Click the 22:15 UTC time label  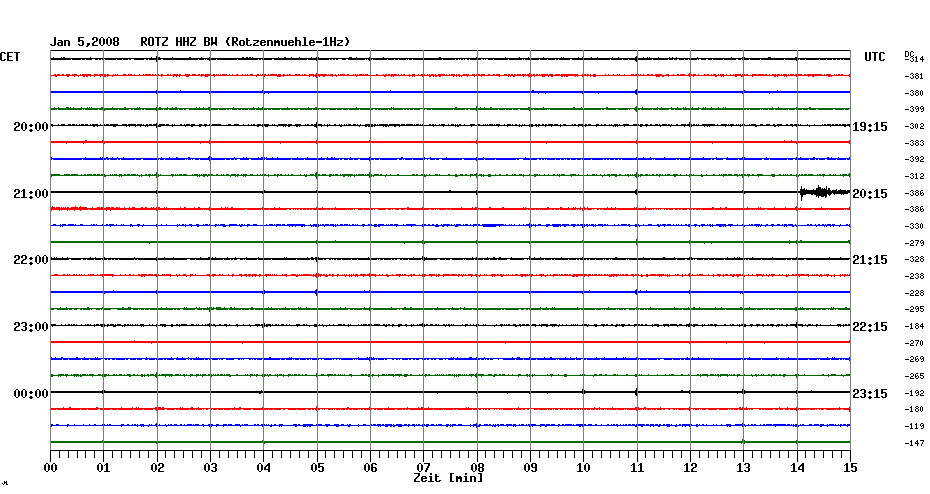point(870,327)
